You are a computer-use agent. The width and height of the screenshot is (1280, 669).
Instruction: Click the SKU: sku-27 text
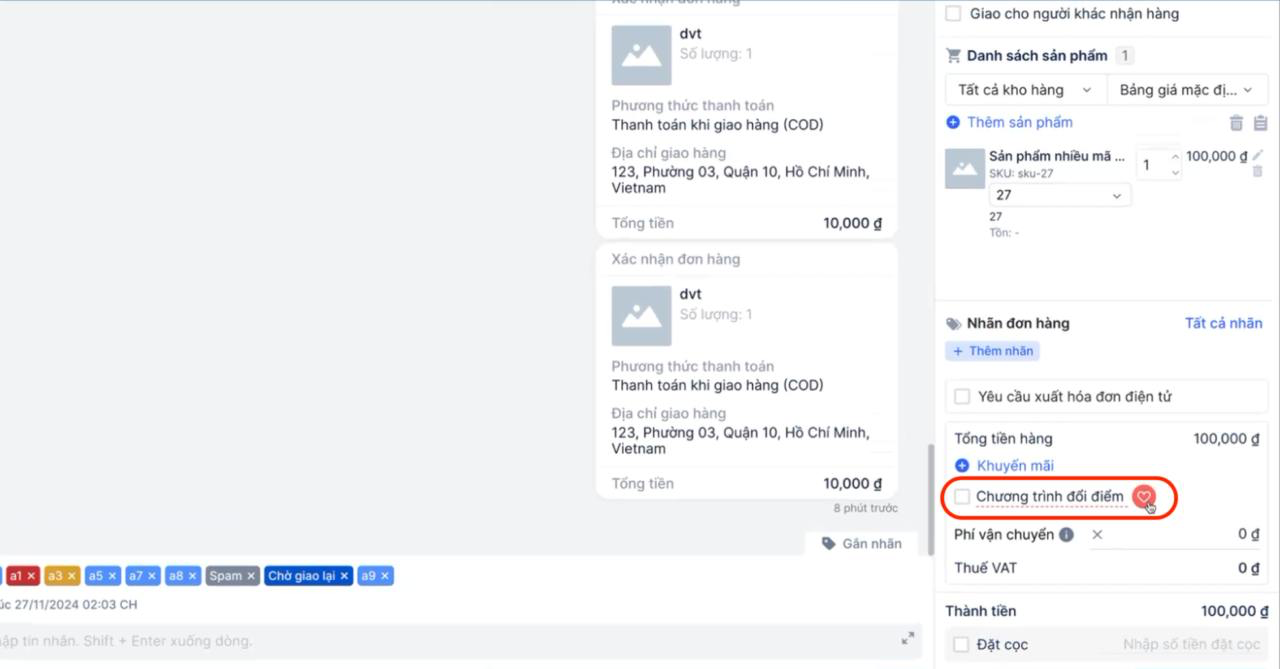pos(1021,174)
